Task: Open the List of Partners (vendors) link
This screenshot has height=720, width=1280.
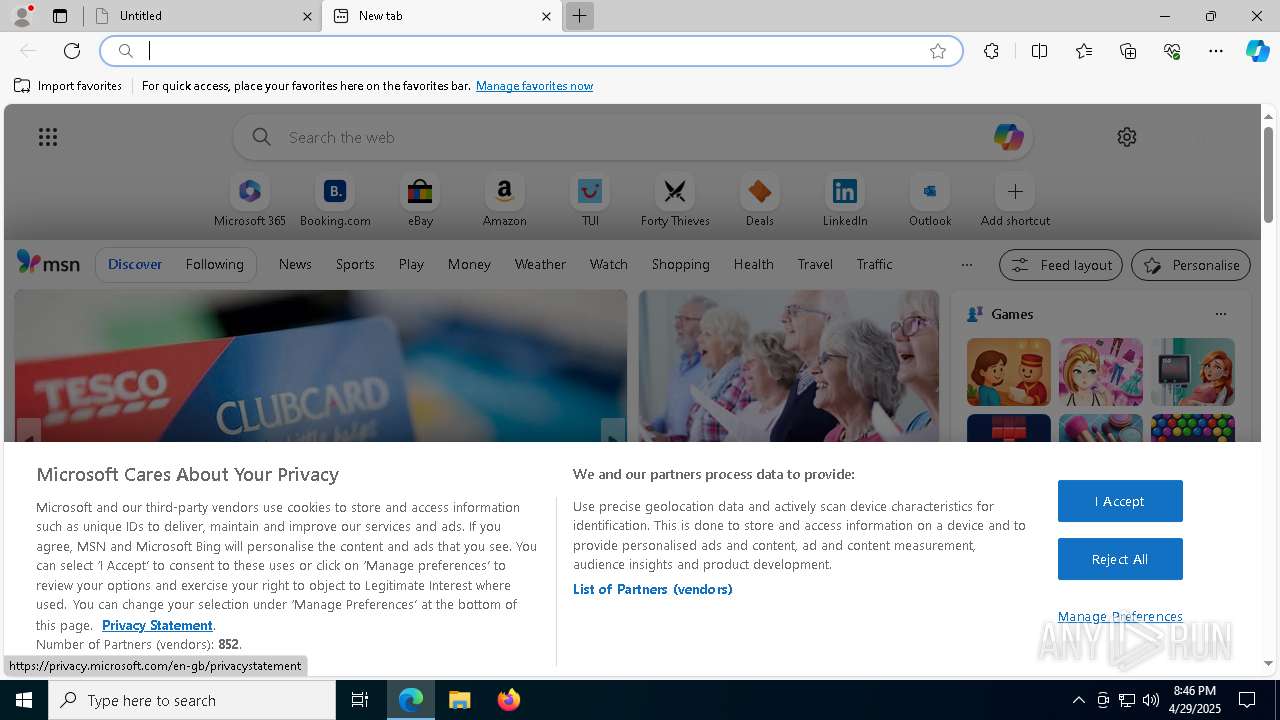Action: 652,589
